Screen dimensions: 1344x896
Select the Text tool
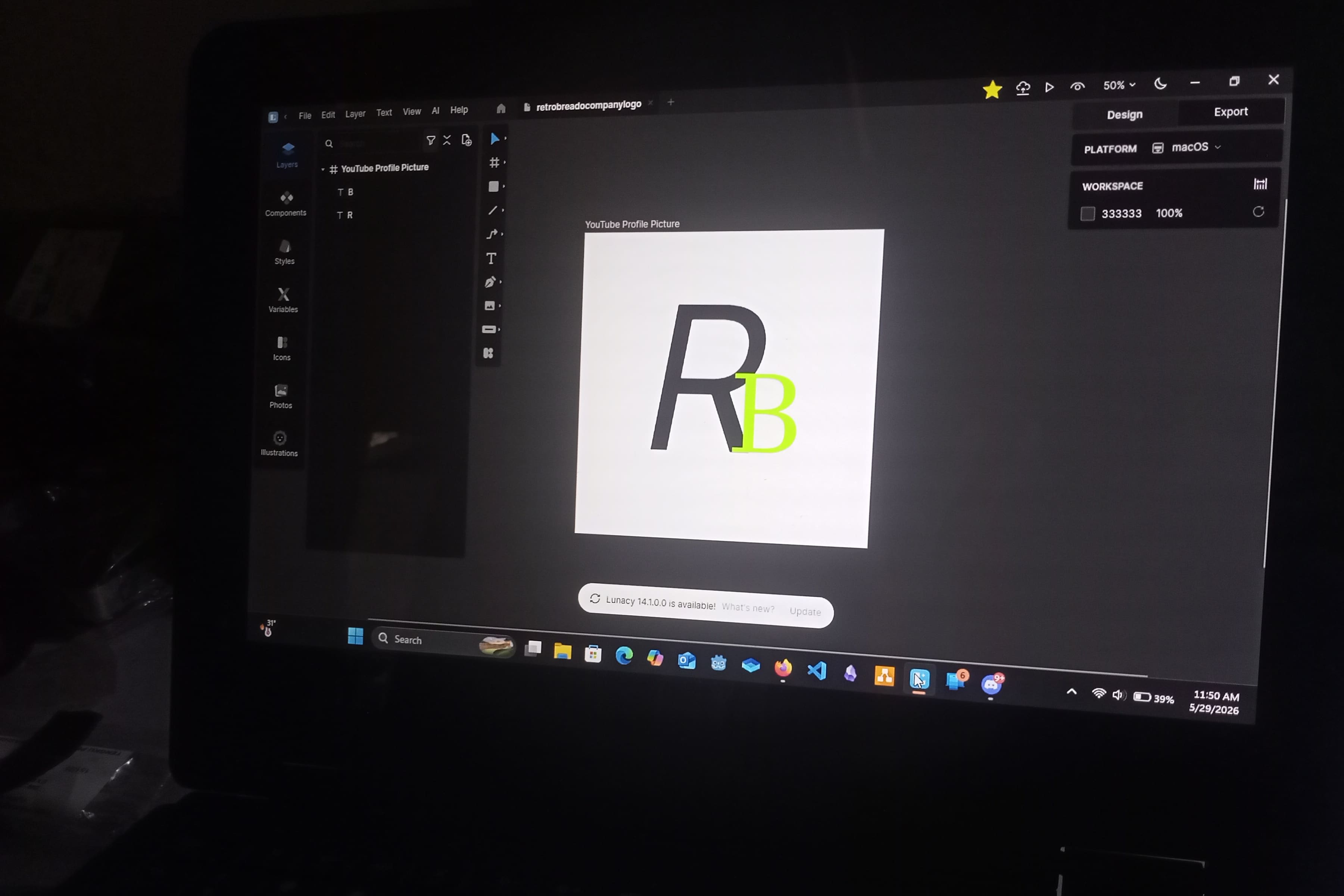point(491,258)
